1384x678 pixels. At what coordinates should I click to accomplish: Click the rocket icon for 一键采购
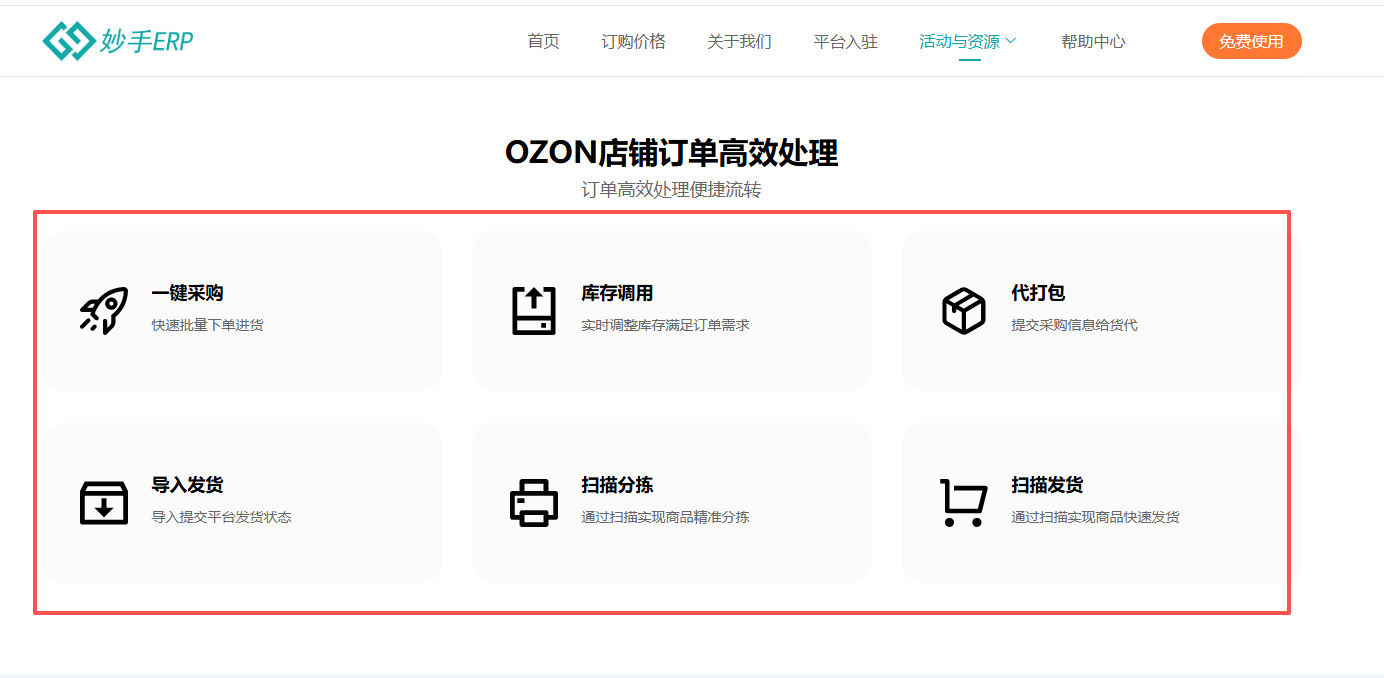pos(104,310)
